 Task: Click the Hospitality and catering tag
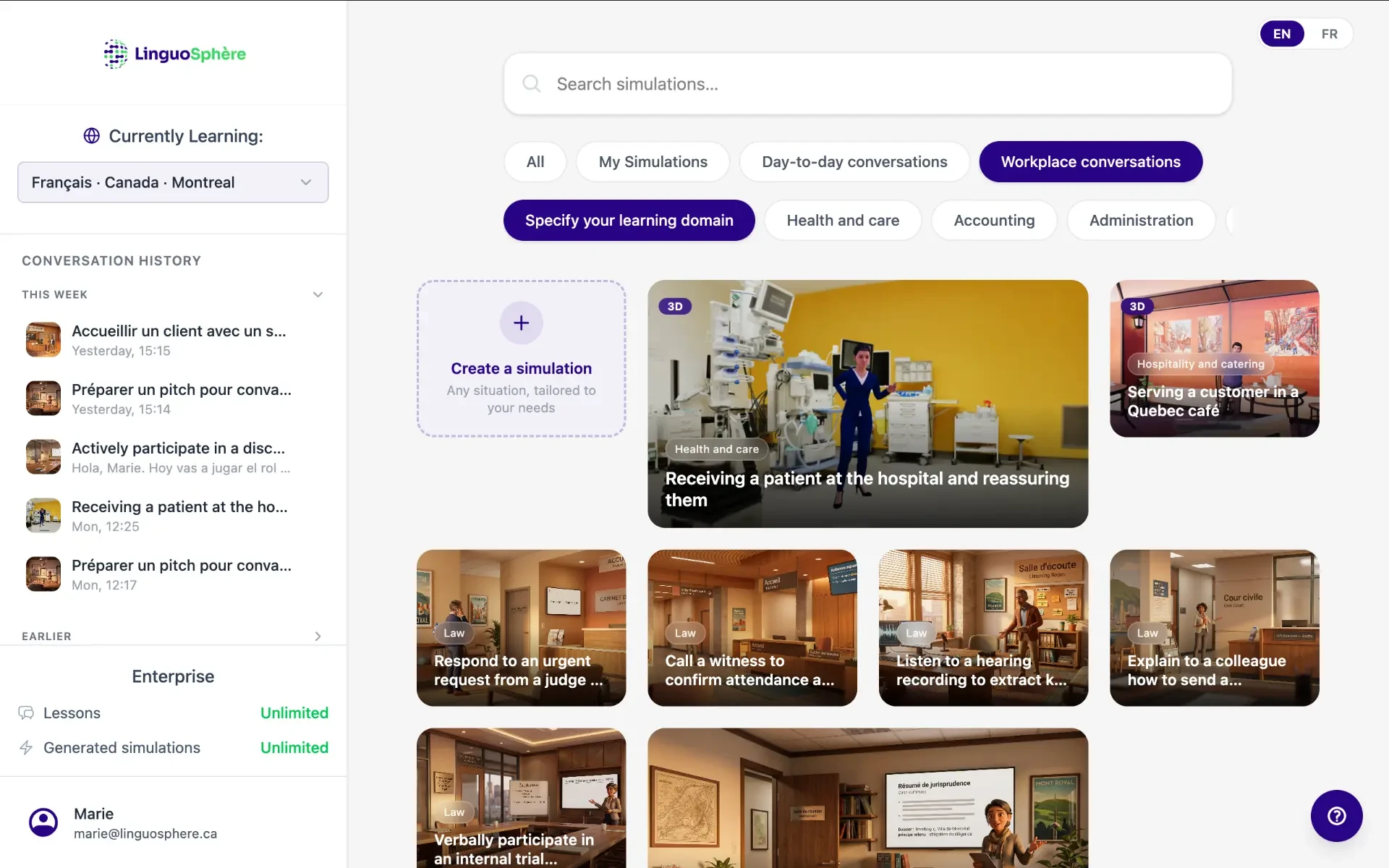pos(1201,364)
